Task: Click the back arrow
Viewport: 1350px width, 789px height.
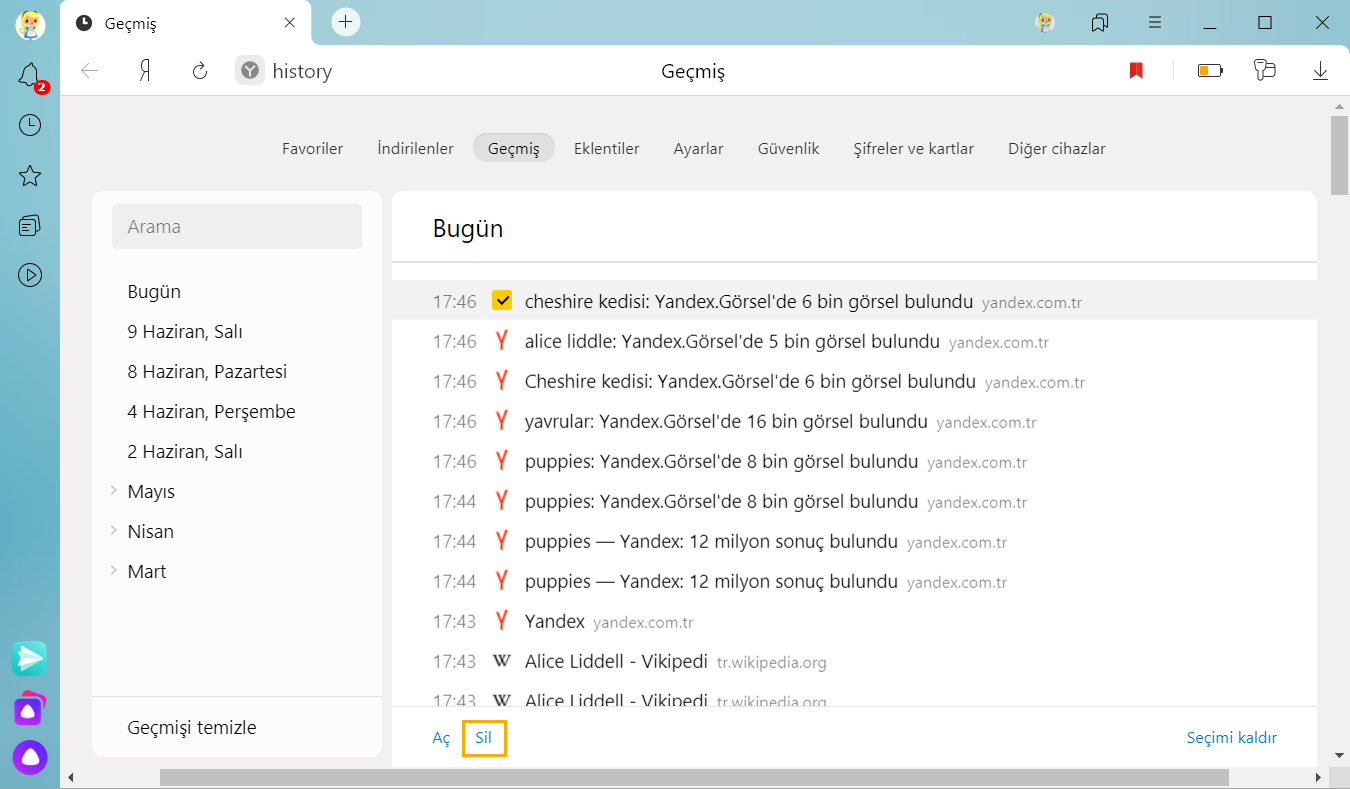Action: coord(90,71)
